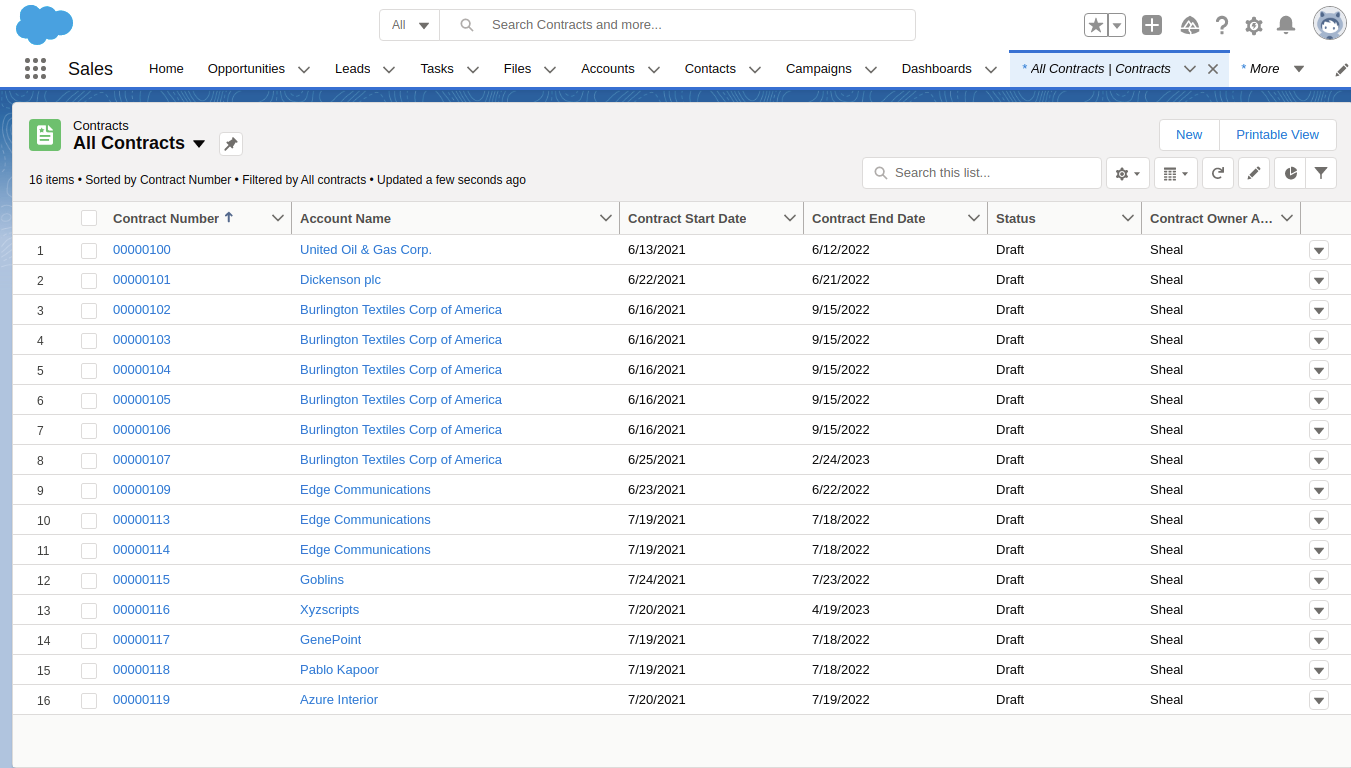
Task: Show the charts panel icon
Action: (x=1290, y=173)
